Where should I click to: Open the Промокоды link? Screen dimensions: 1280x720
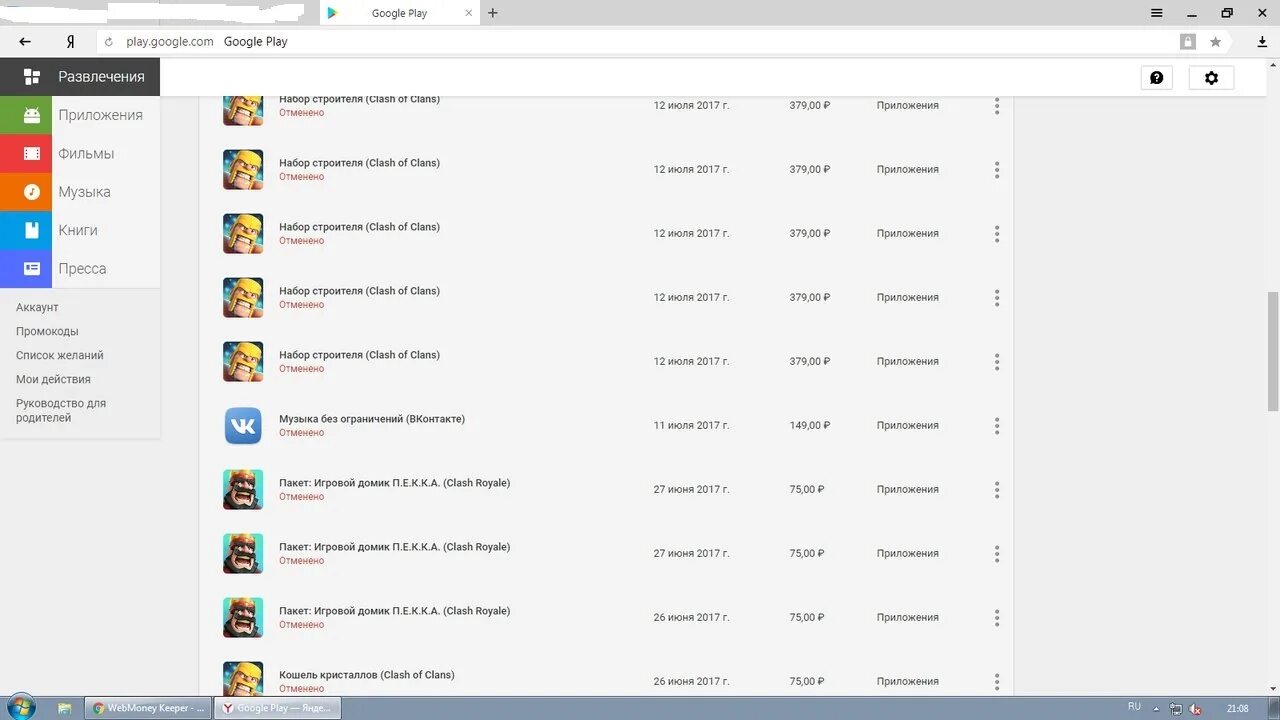(x=47, y=331)
